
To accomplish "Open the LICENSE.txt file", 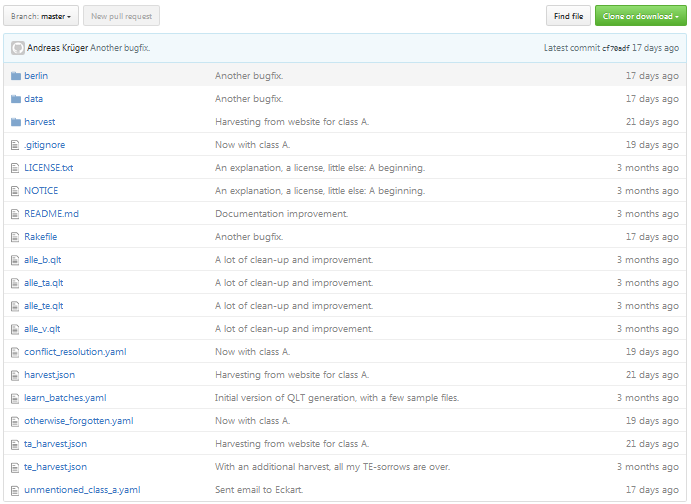I will click(48, 168).
